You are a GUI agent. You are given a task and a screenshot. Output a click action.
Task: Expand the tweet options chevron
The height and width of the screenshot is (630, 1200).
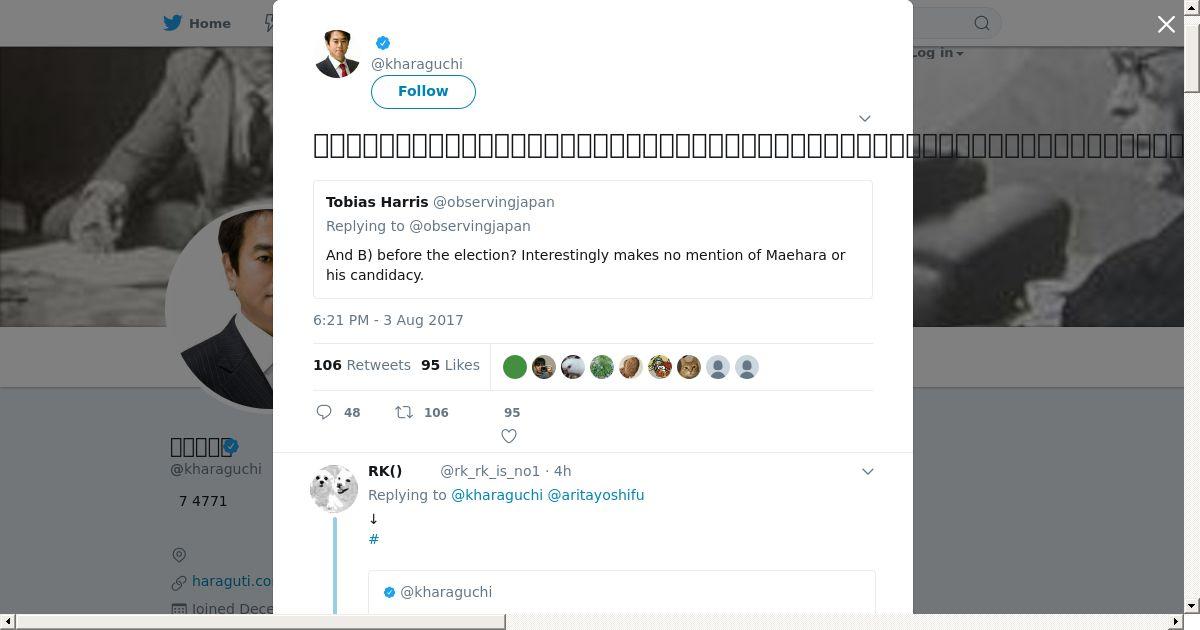pos(865,118)
